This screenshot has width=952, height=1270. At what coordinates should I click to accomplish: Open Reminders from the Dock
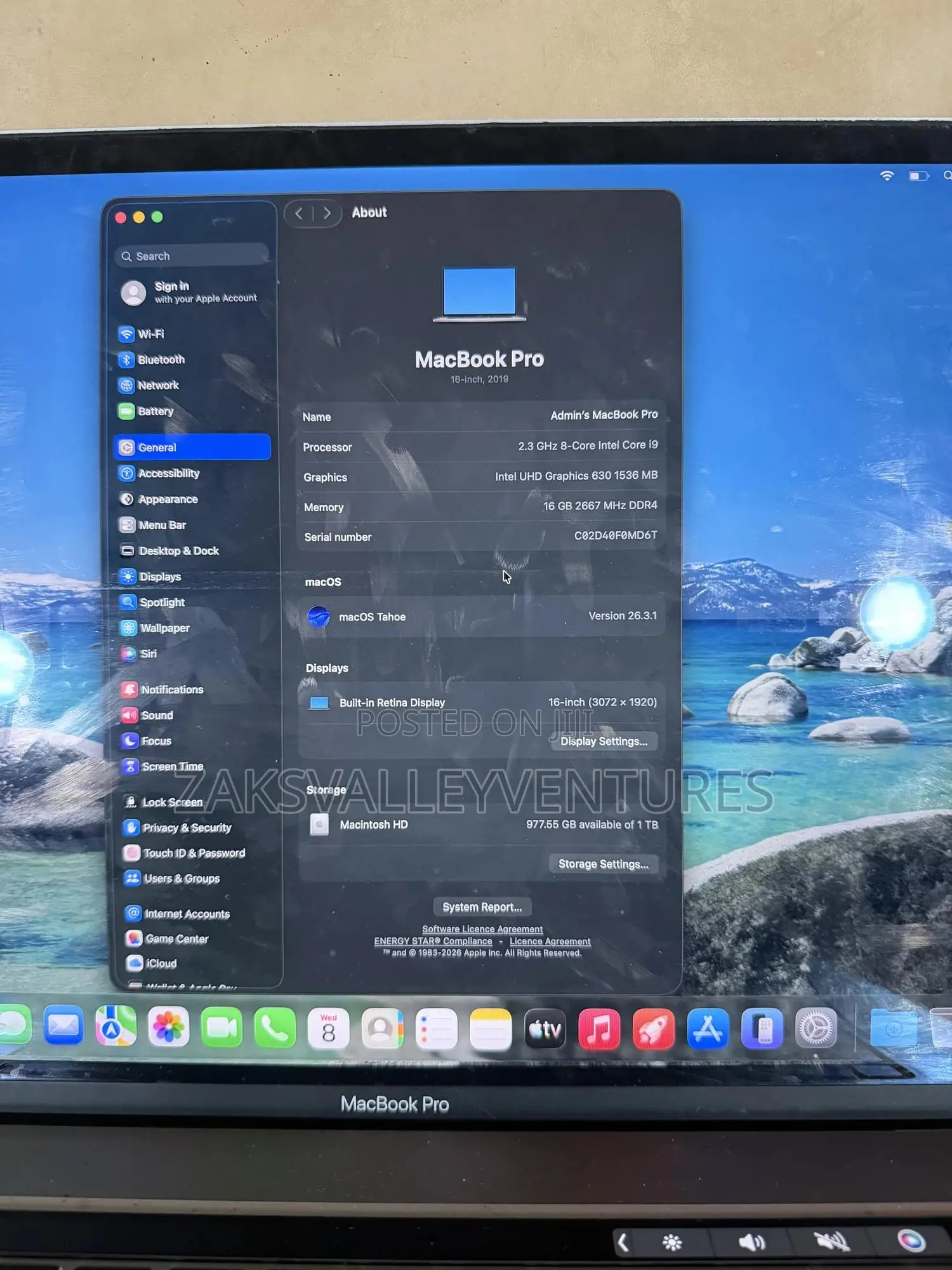click(437, 1029)
